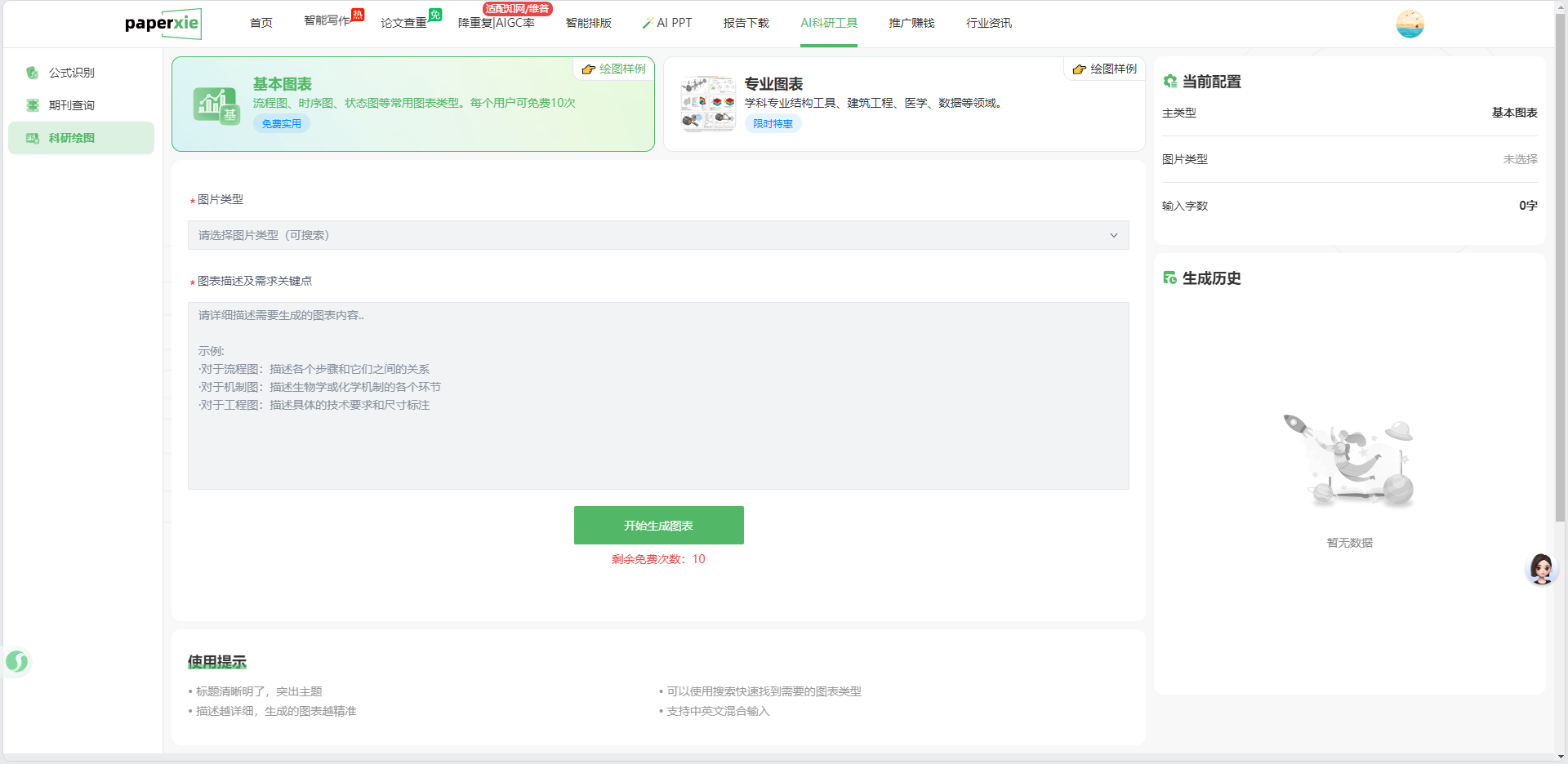Open 绘图样例 link on 基本图表 card
Viewport: 1568px width, 764px height.
614,69
